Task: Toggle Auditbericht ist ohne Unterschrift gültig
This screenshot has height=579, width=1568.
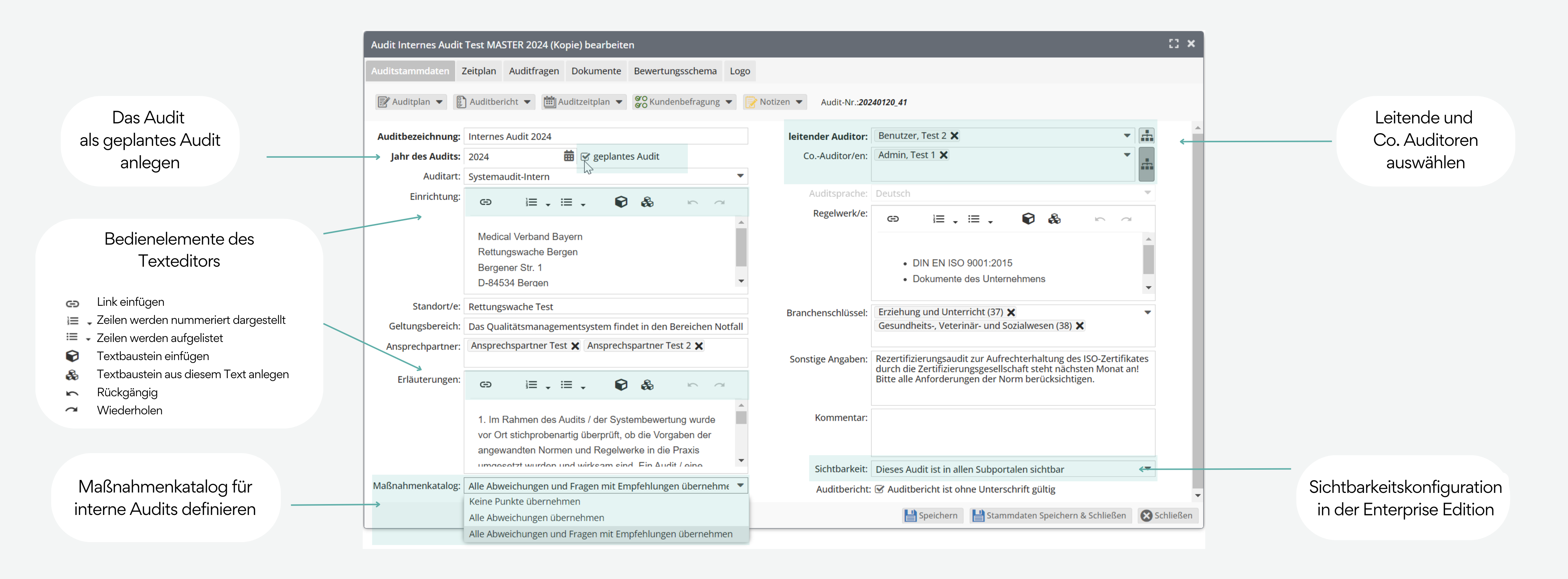Action: (879, 489)
